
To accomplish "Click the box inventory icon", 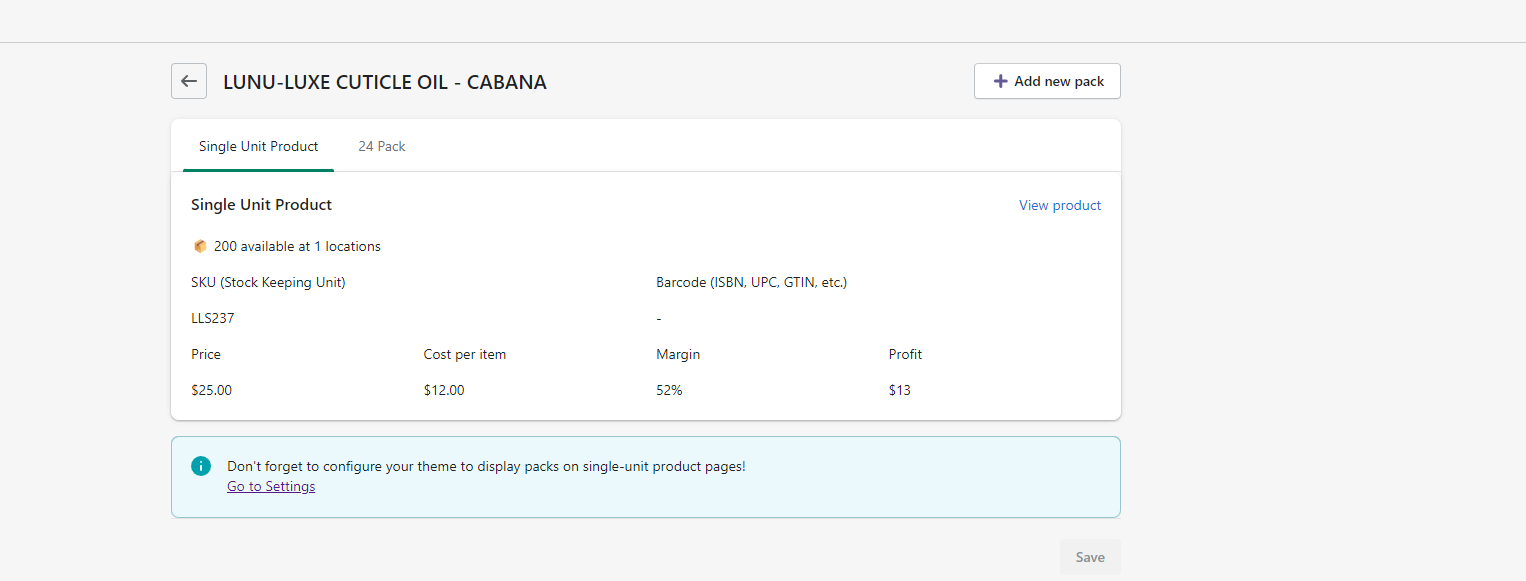I will (200, 246).
